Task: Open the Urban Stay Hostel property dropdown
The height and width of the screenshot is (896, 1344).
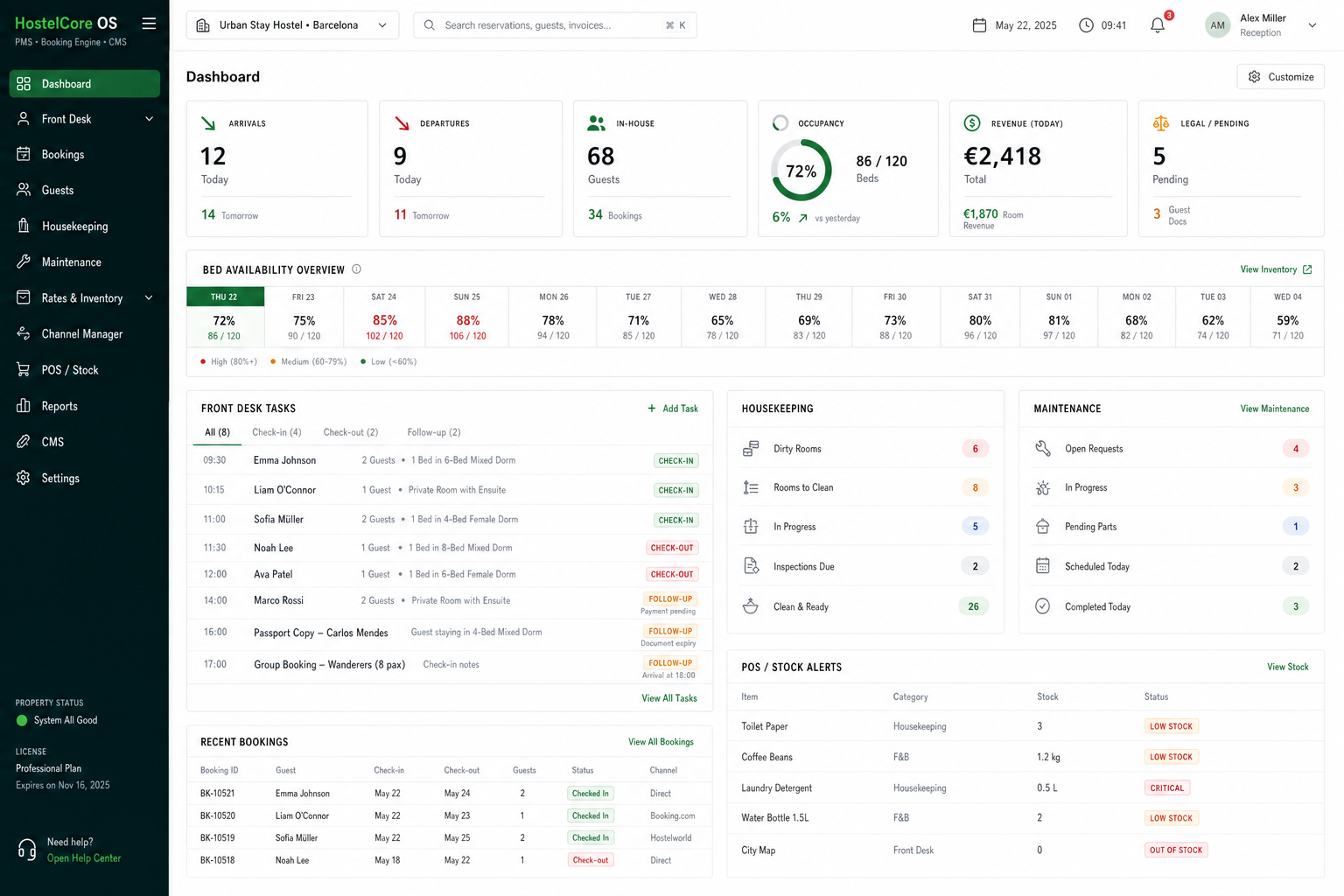Action: [292, 25]
